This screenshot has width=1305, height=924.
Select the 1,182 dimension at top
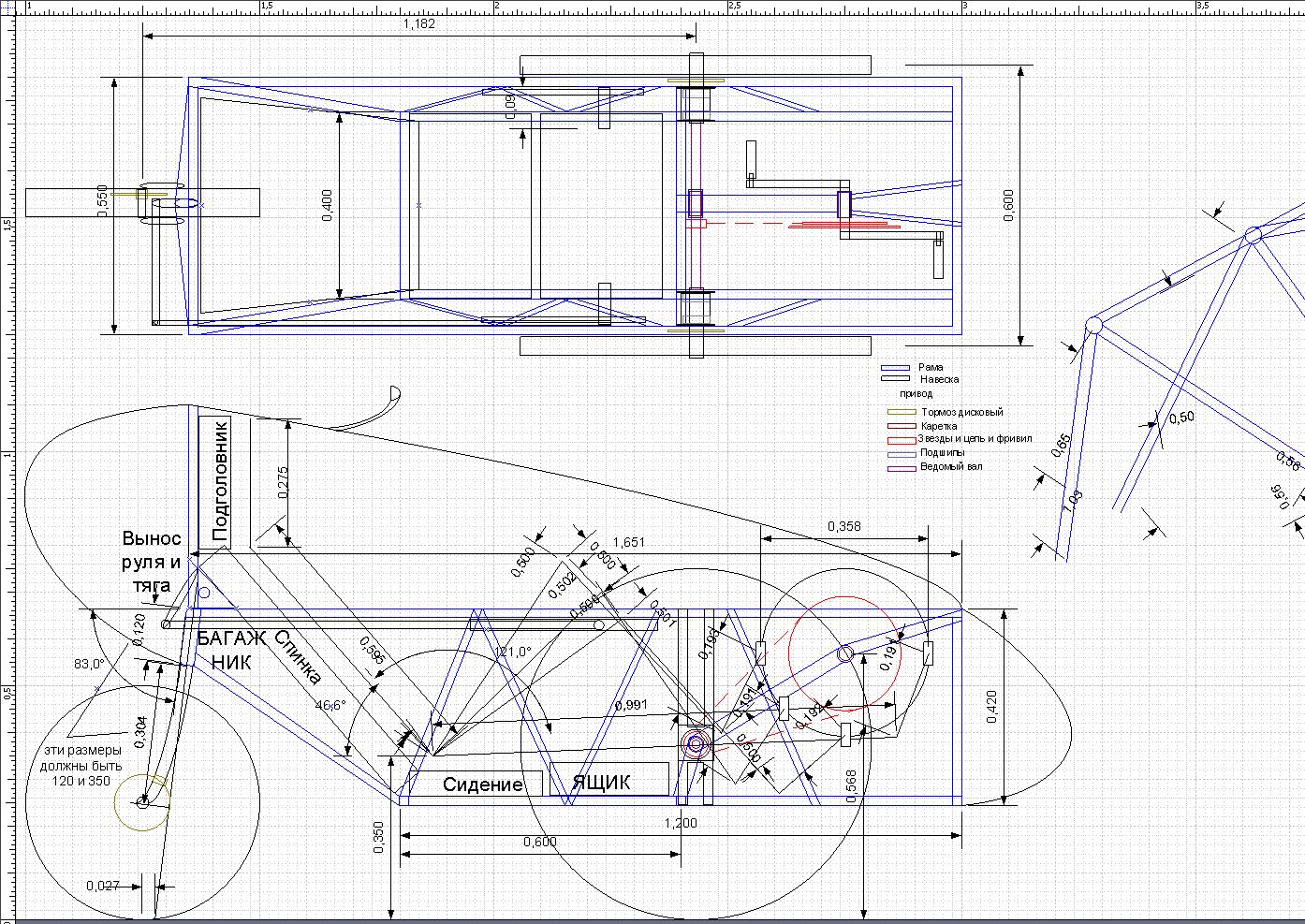point(418,23)
